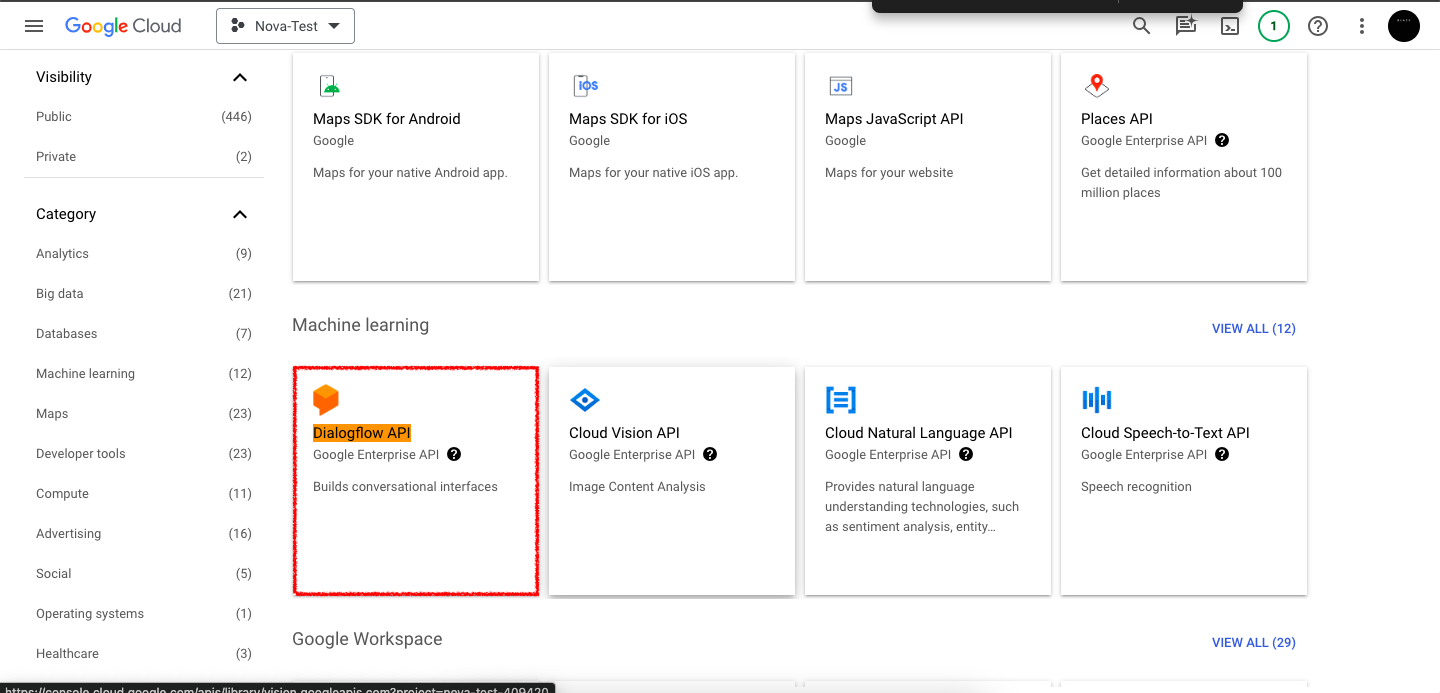The width and height of the screenshot is (1440, 693).
Task: Filter APIs by Private visibility
Action: (x=55, y=156)
